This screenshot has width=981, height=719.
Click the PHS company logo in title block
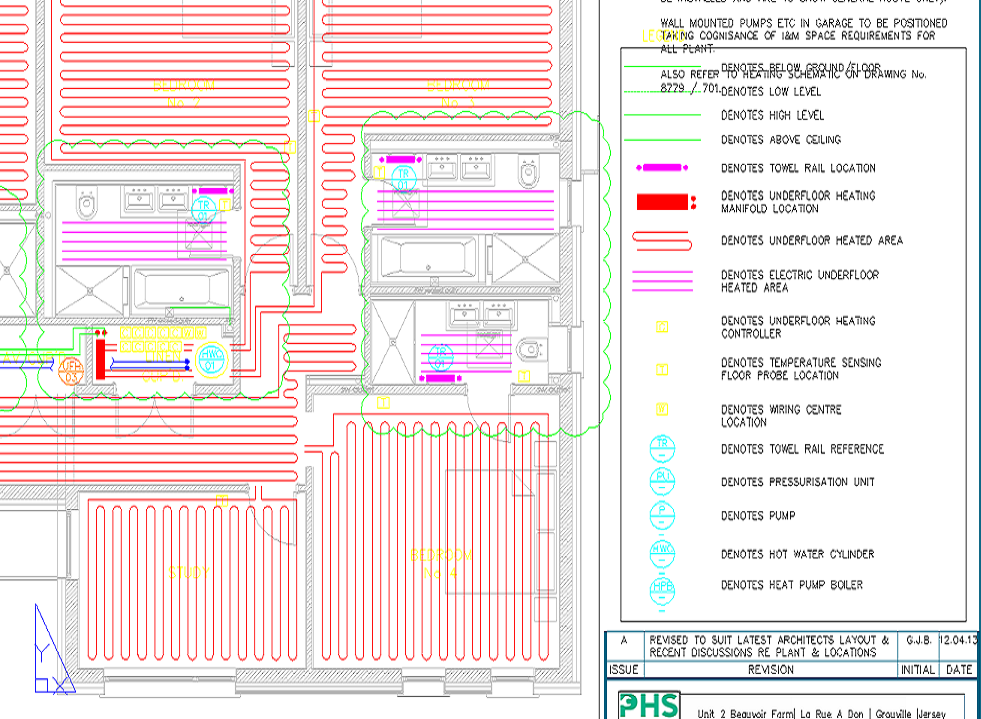pos(648,706)
